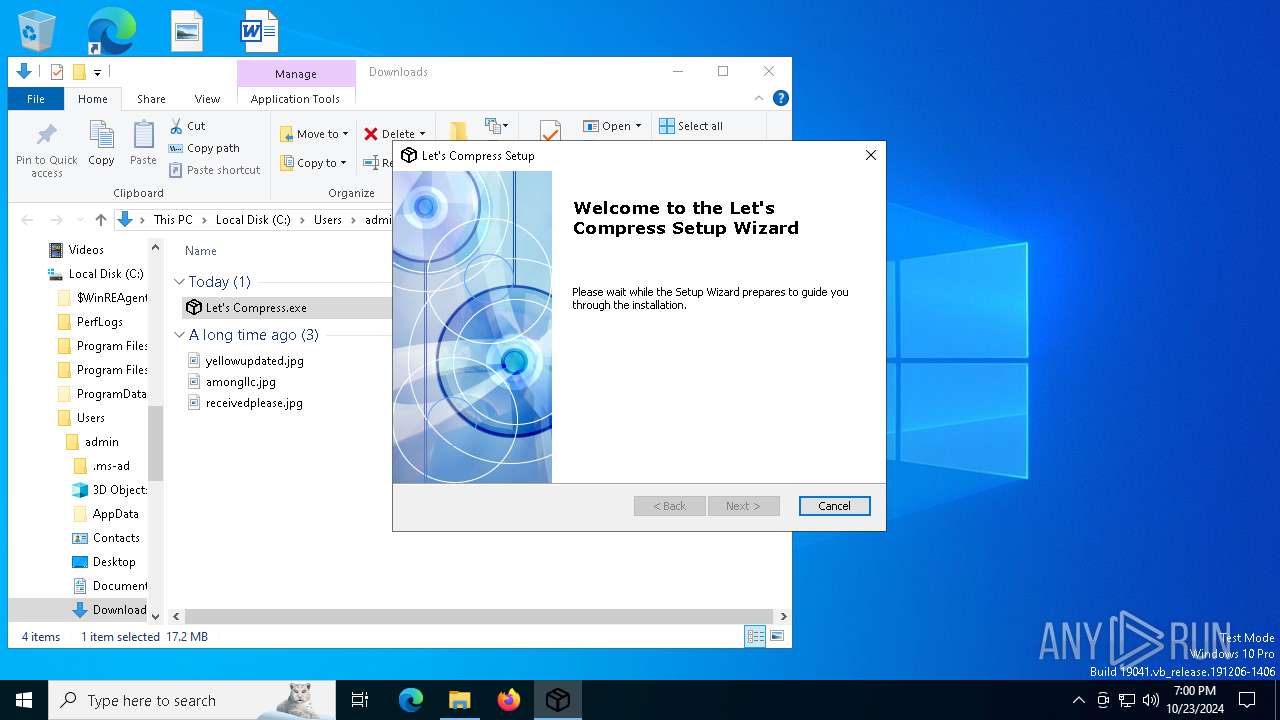Screen dimensions: 1280x720
Task: Switch to the Share ribbon tab
Action: tap(151, 99)
